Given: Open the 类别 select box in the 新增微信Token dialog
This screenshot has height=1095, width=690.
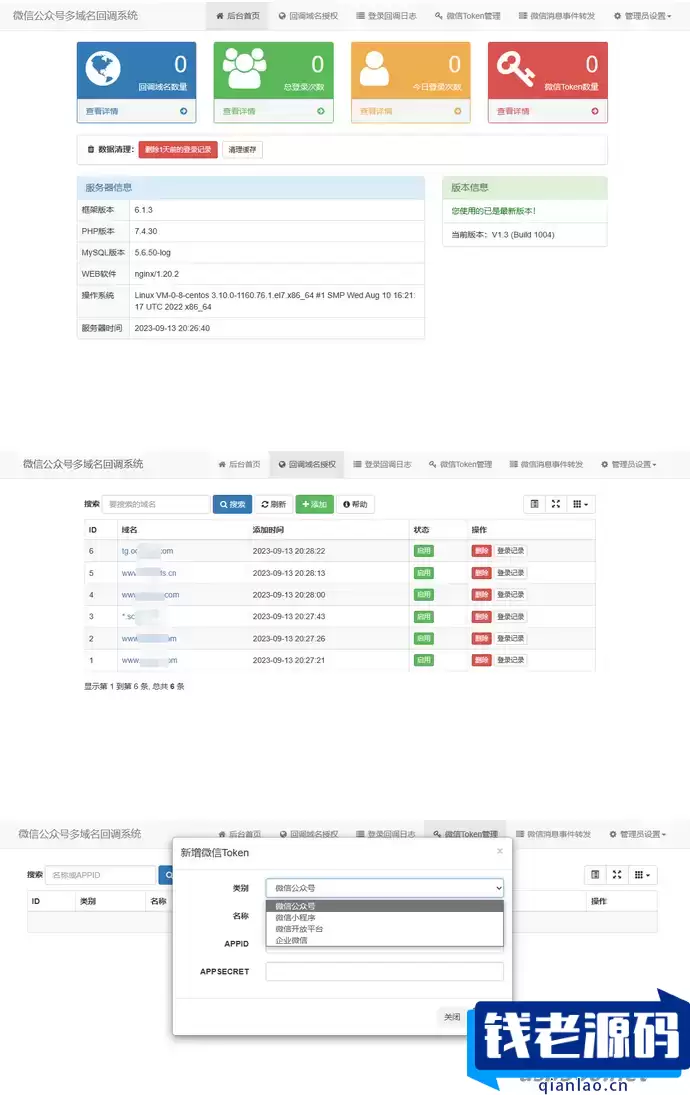Looking at the screenshot, I should [384, 888].
